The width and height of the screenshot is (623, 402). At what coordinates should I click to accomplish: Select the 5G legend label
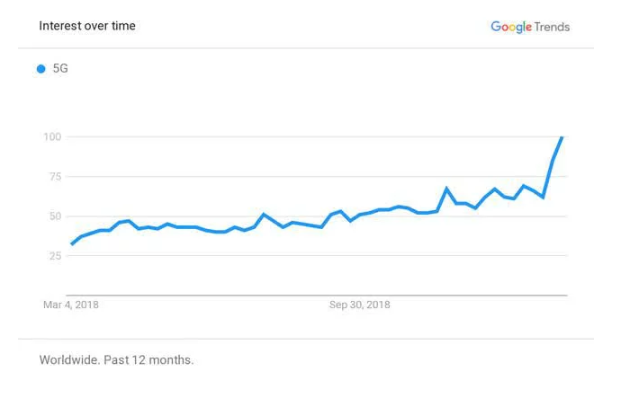point(60,69)
